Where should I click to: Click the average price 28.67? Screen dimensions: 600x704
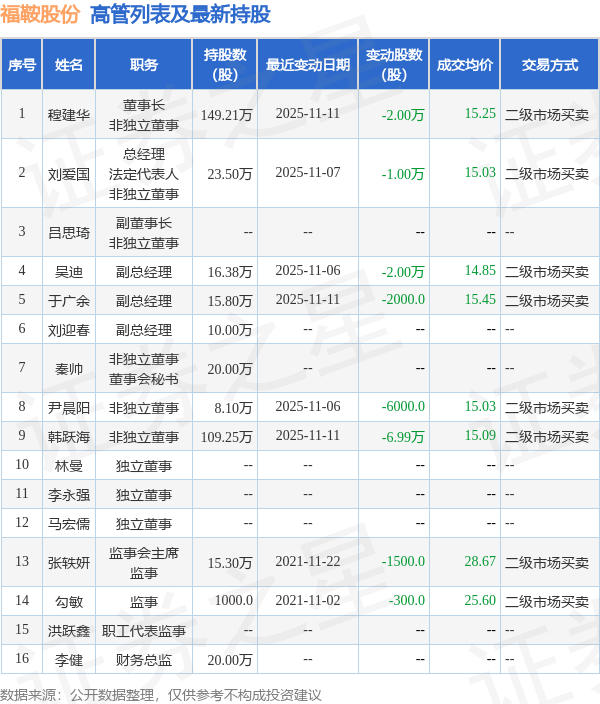pyautogui.click(x=480, y=561)
